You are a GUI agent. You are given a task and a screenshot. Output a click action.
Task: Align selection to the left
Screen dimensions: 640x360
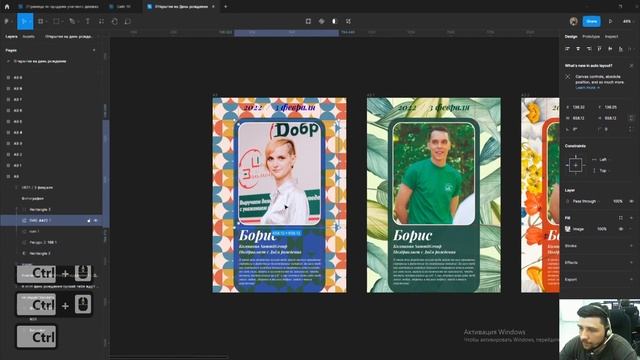(567, 49)
